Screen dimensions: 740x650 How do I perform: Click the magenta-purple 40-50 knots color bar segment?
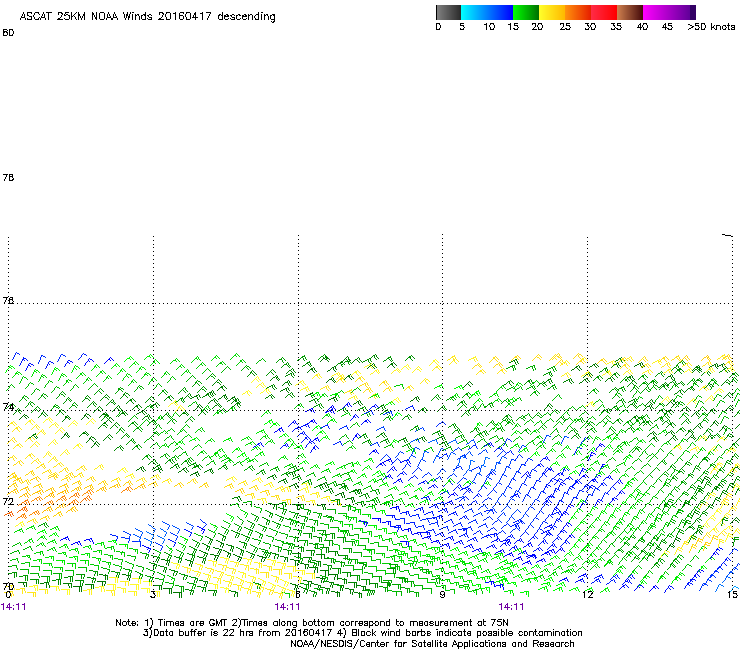669,12
